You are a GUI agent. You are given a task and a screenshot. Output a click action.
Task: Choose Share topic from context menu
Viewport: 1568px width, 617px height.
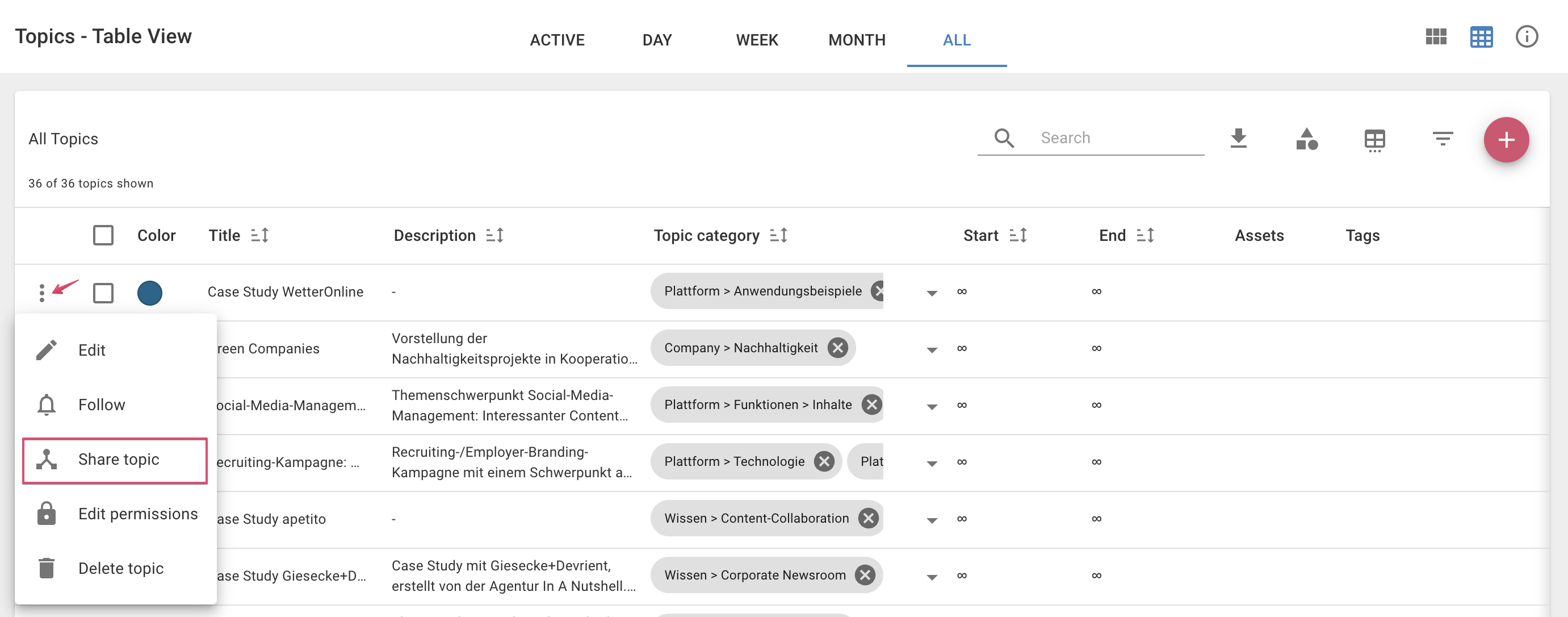click(x=115, y=460)
